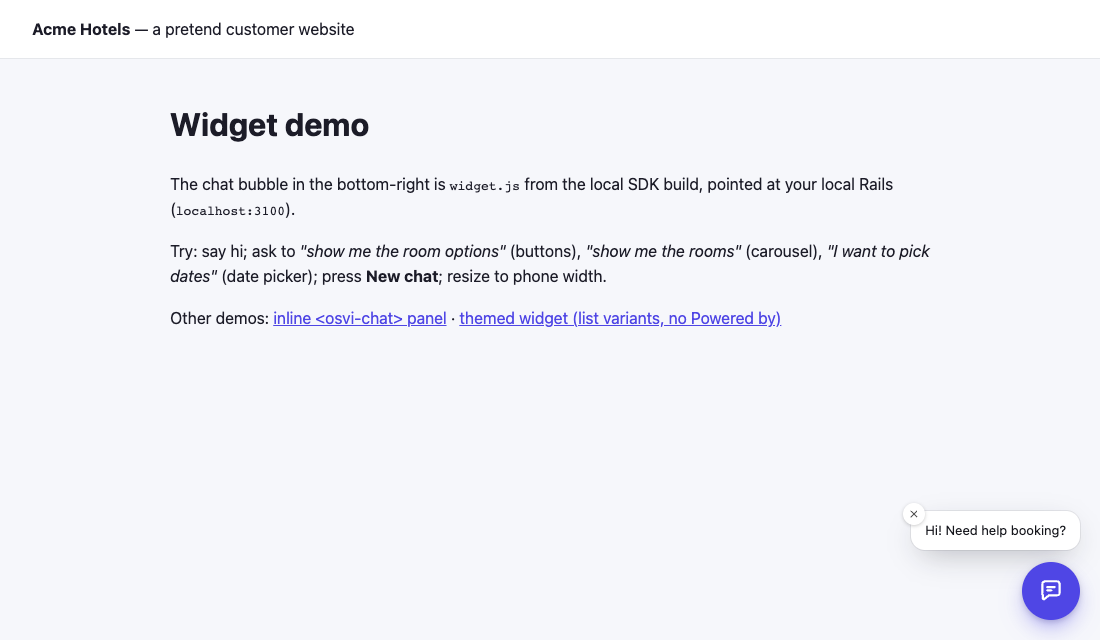Image resolution: width=1100 pixels, height=640 pixels.
Task: Click the widget.js code text
Action: (484, 186)
